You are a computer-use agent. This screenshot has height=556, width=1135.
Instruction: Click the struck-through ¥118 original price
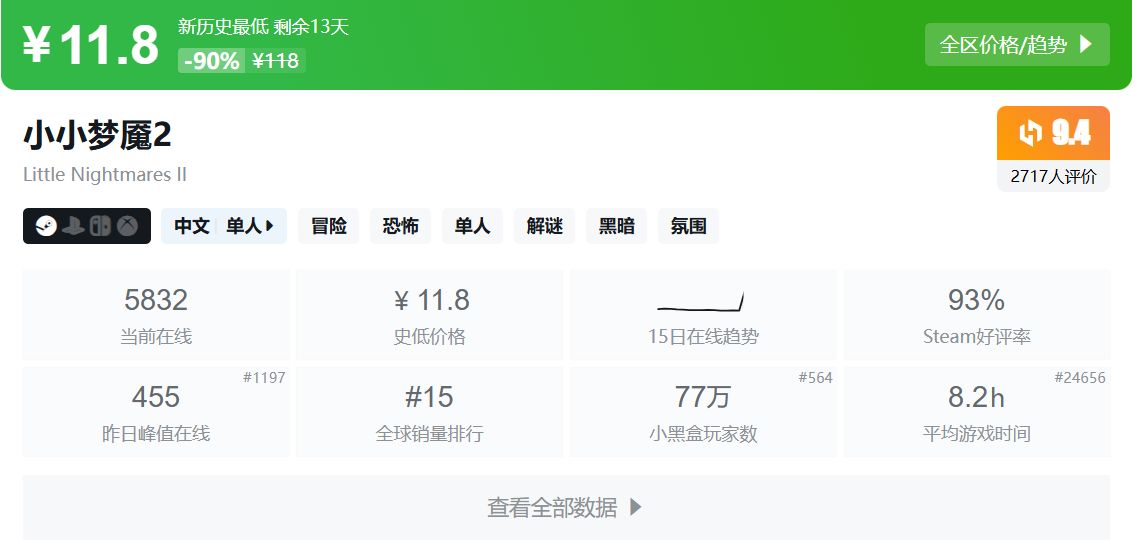[276, 61]
